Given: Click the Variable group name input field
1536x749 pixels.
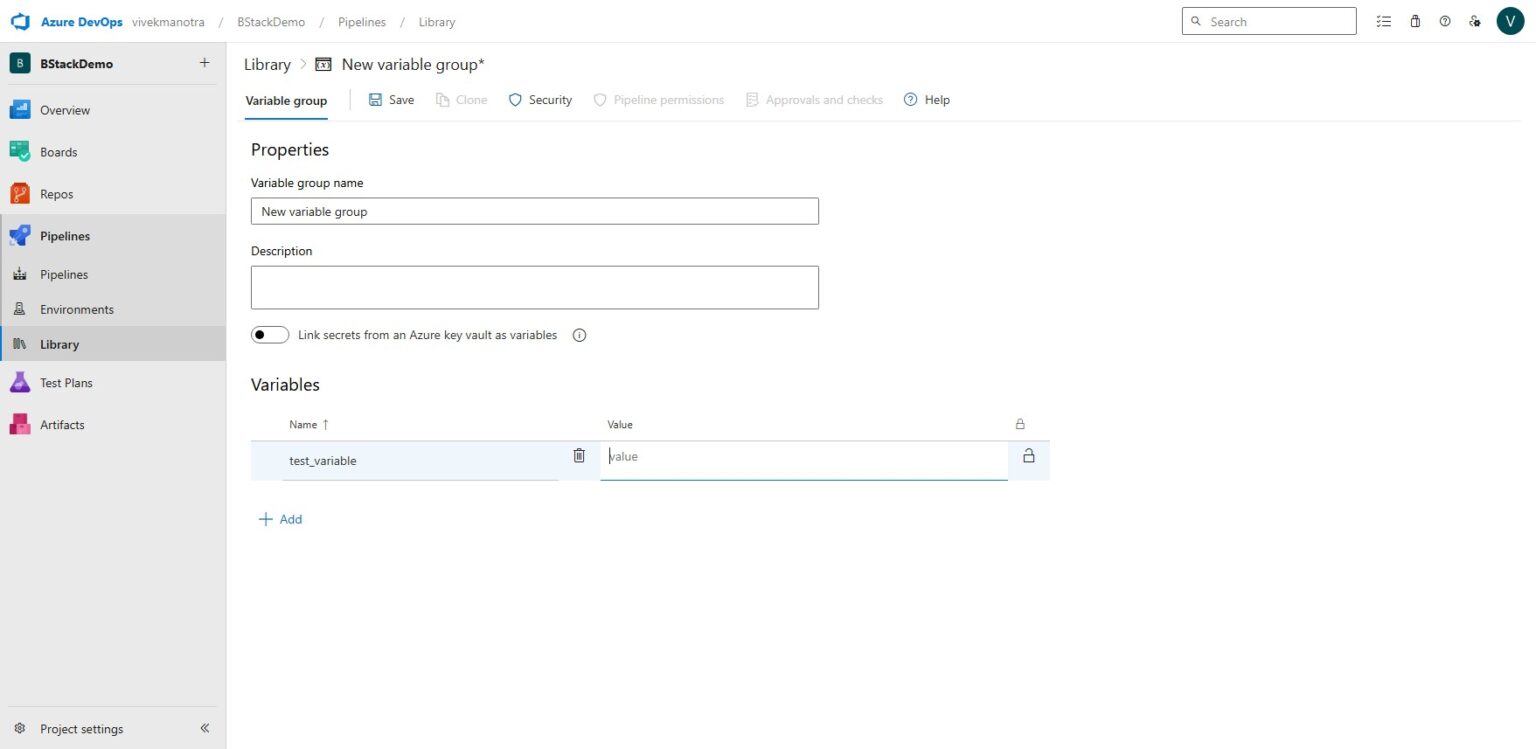Looking at the screenshot, I should 534,211.
